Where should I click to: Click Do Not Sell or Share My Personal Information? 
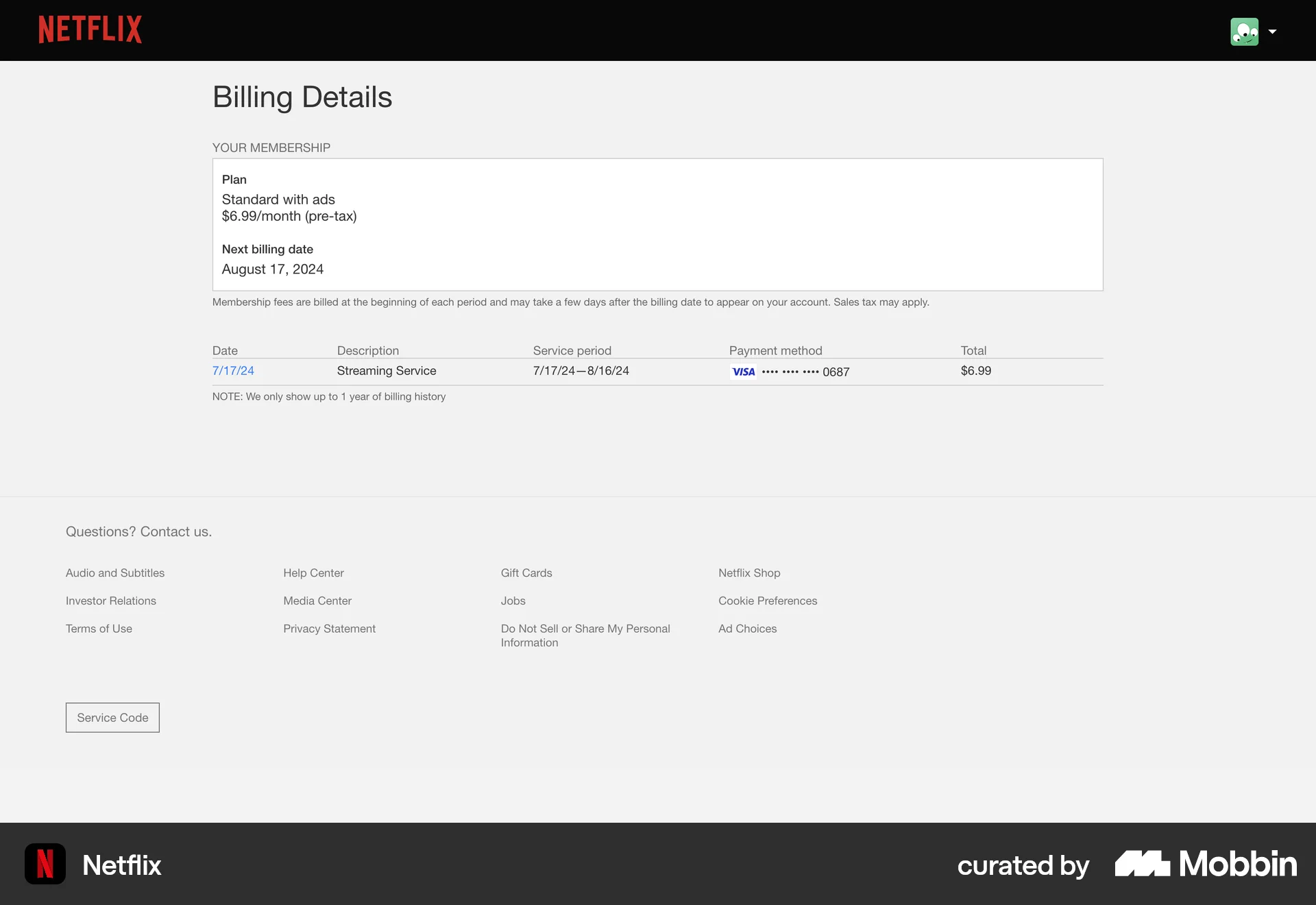coord(585,635)
